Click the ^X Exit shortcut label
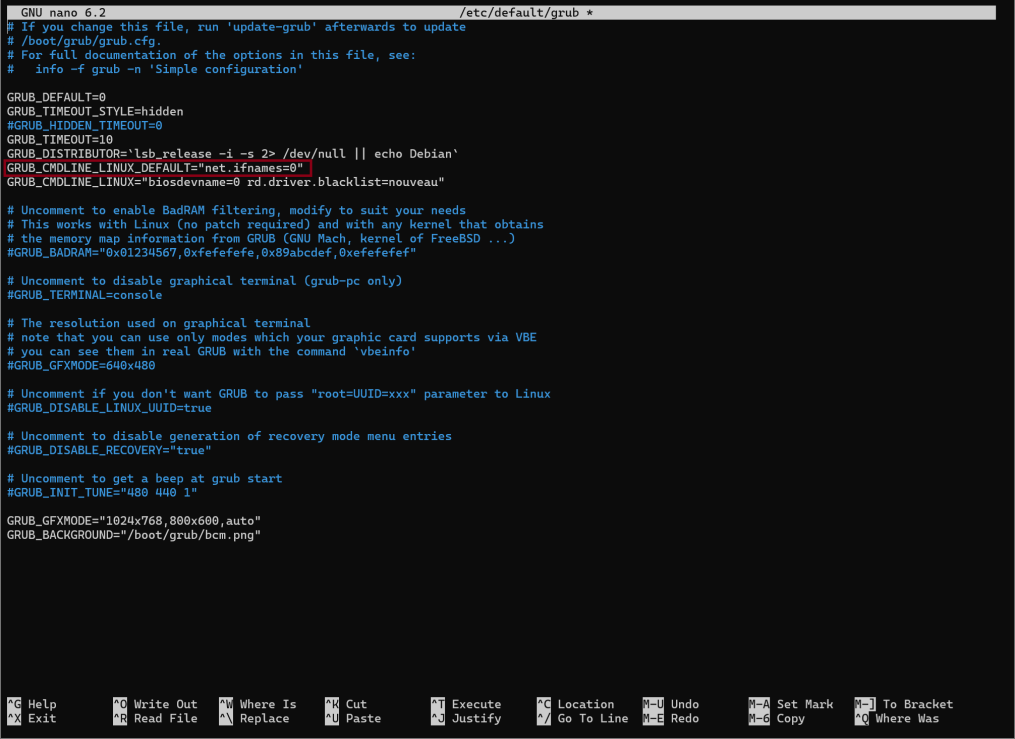This screenshot has height=739, width=1015. pos(32,718)
